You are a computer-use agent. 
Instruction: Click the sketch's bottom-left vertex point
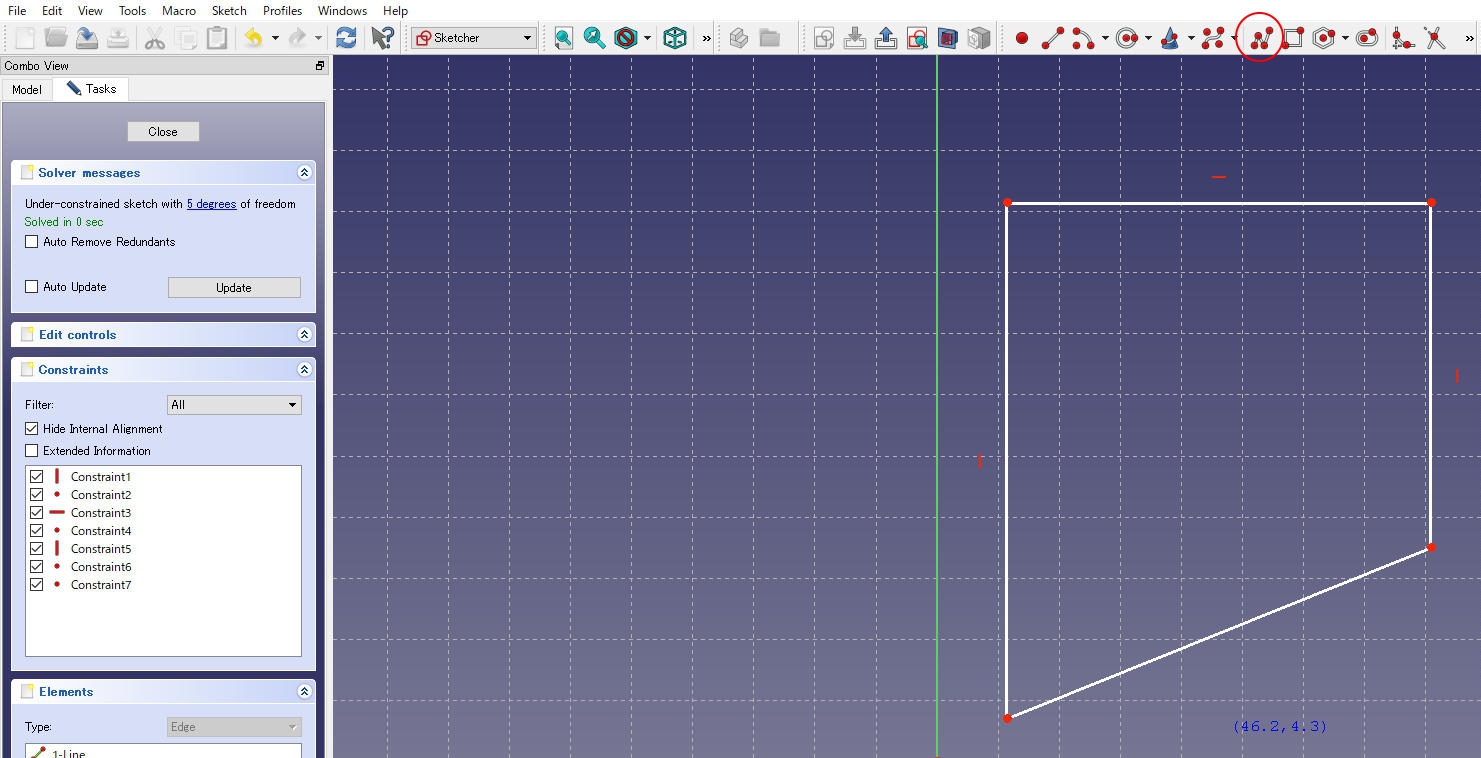click(1007, 718)
